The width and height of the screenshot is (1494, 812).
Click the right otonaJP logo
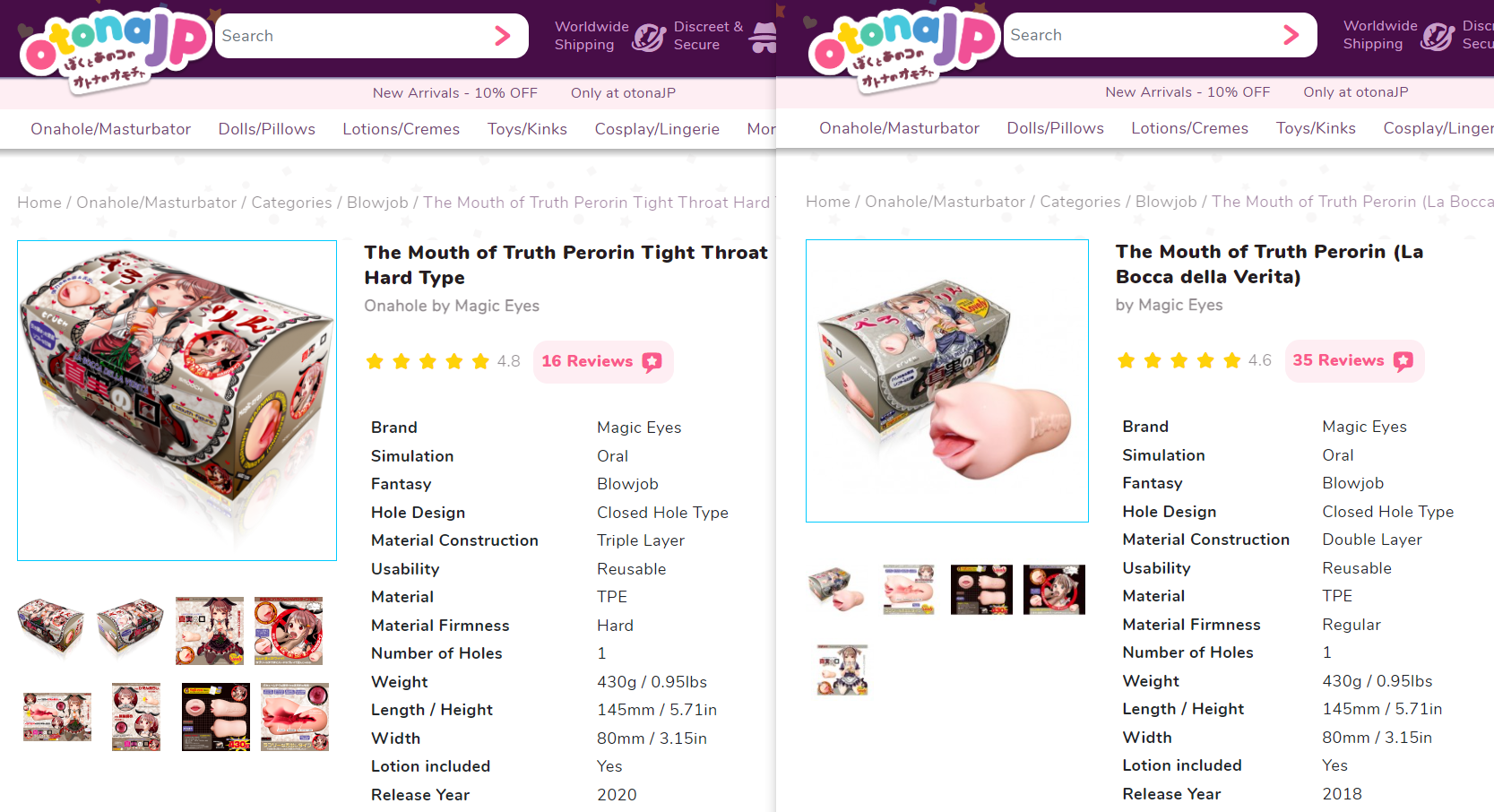pyautogui.click(x=903, y=49)
